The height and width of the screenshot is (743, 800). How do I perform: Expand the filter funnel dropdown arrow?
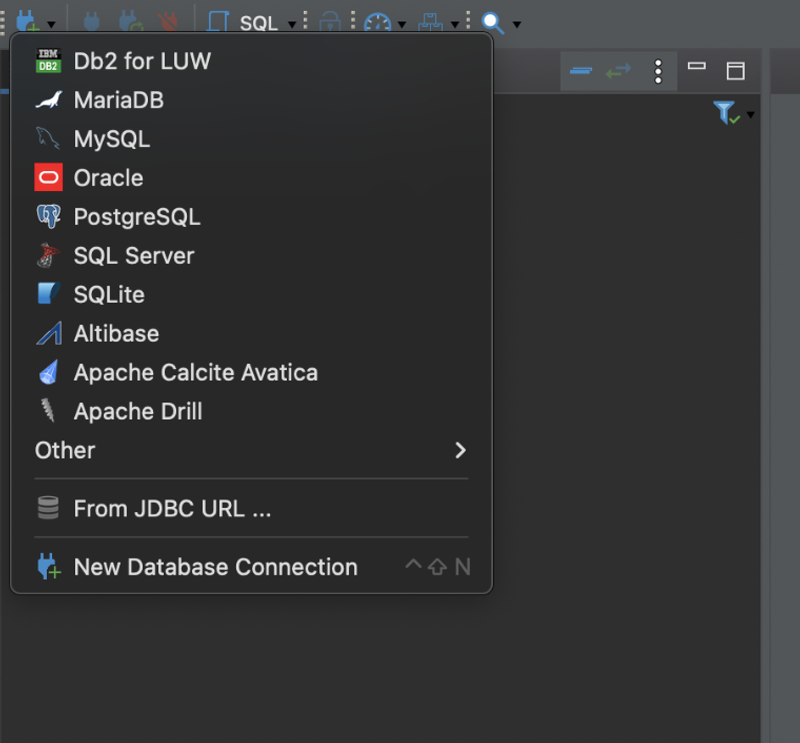[751, 115]
